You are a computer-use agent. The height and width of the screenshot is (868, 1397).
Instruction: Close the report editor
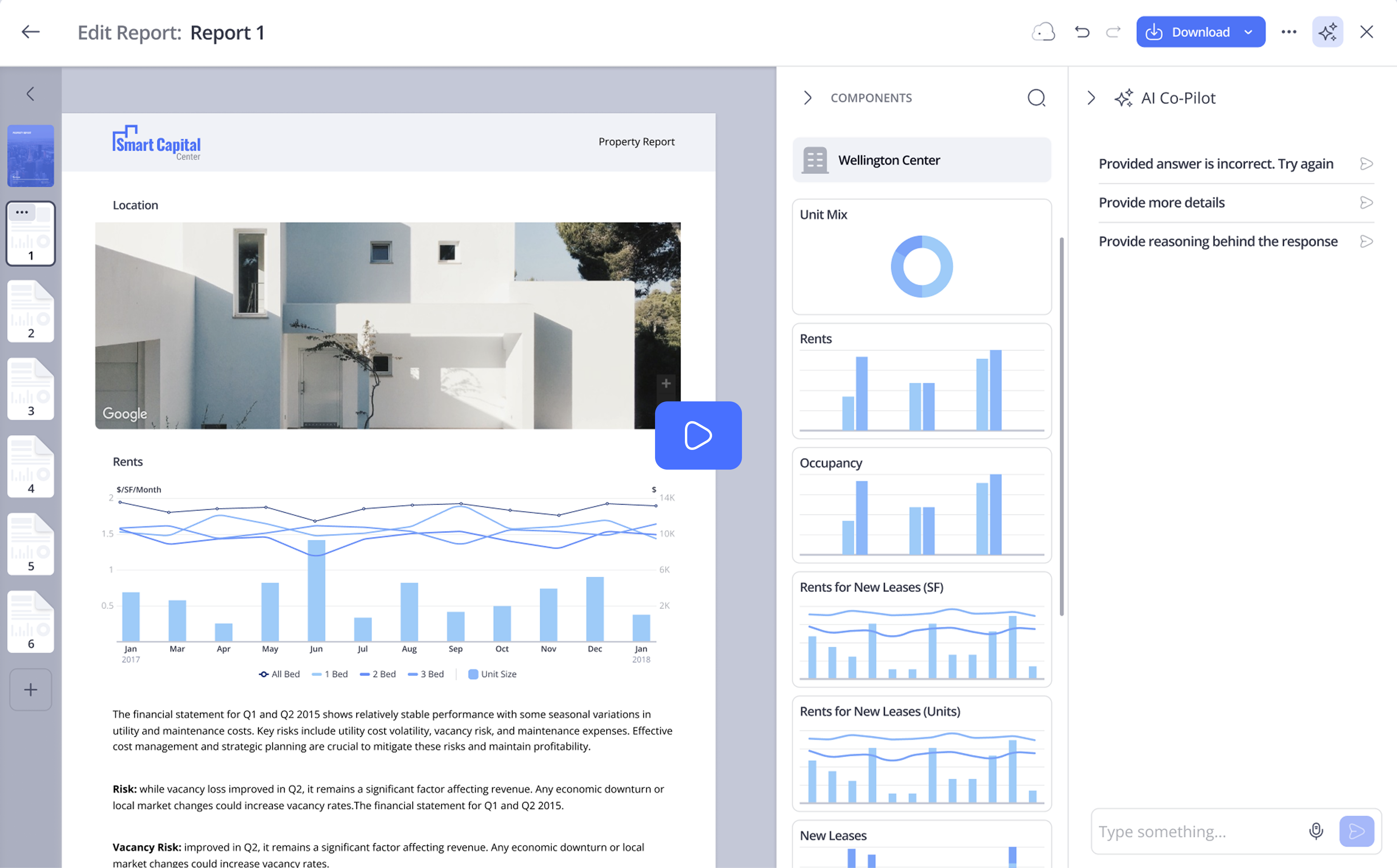1367,32
